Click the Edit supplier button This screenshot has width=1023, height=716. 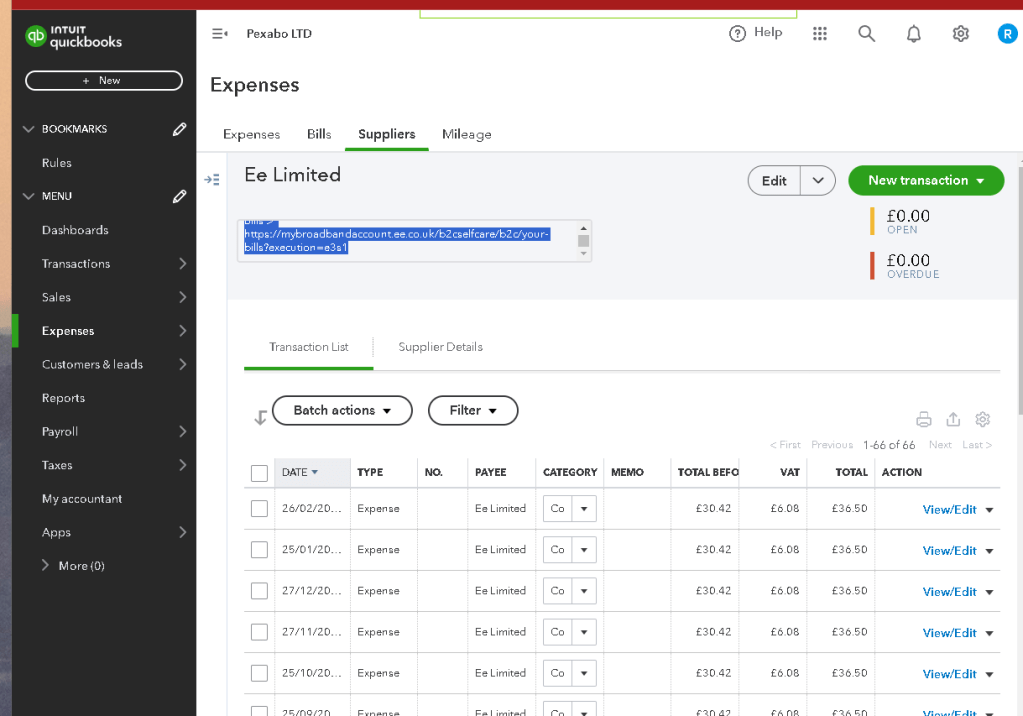(774, 181)
